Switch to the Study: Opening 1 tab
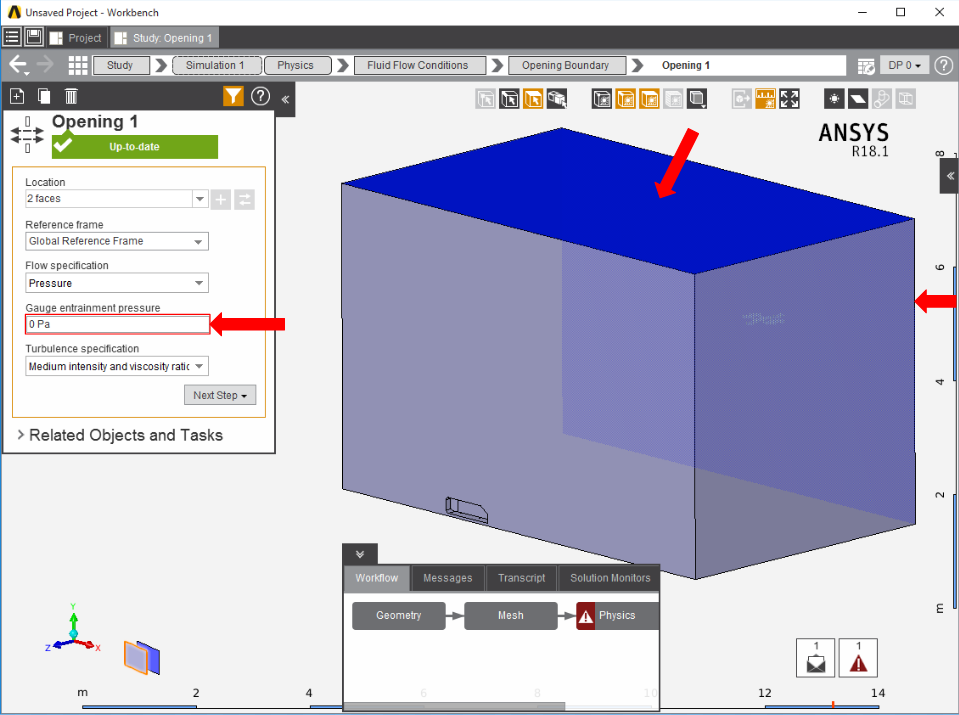The height and width of the screenshot is (715, 959). tap(164, 38)
